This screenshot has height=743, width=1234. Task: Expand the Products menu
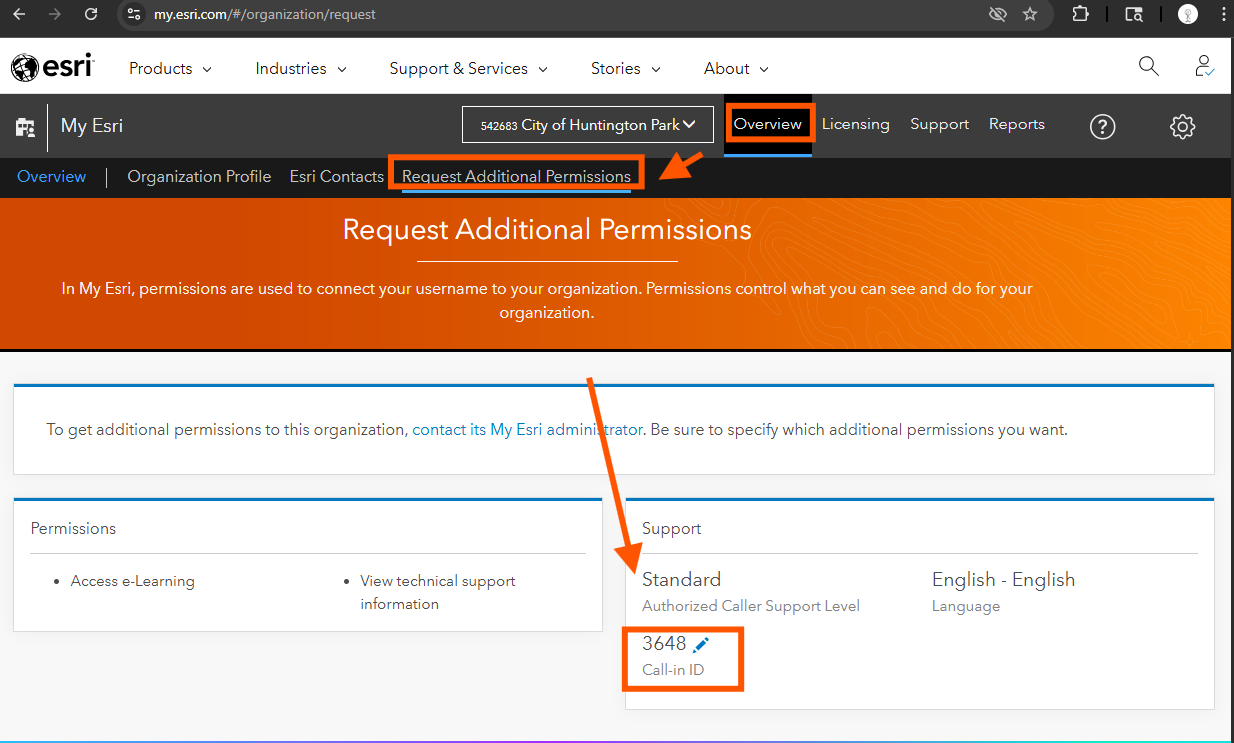[x=170, y=68]
